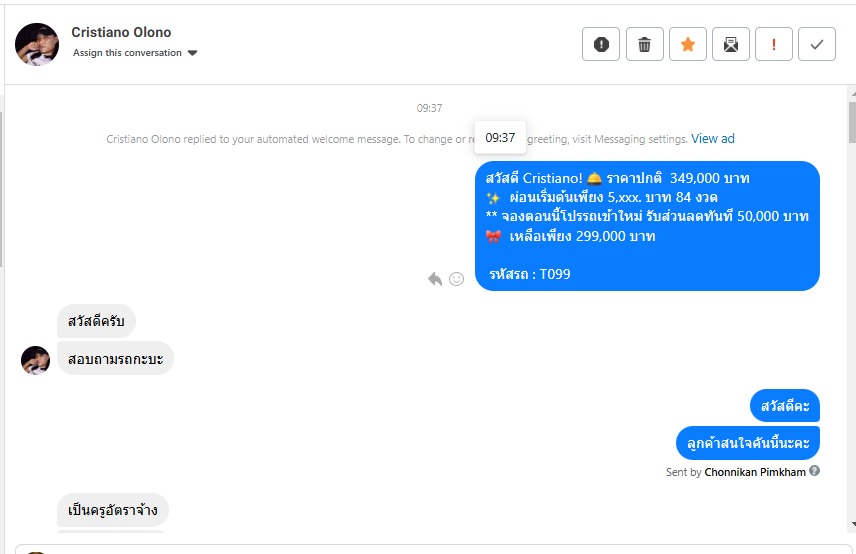
Task: React to message with smiley icon
Action: (x=456, y=279)
